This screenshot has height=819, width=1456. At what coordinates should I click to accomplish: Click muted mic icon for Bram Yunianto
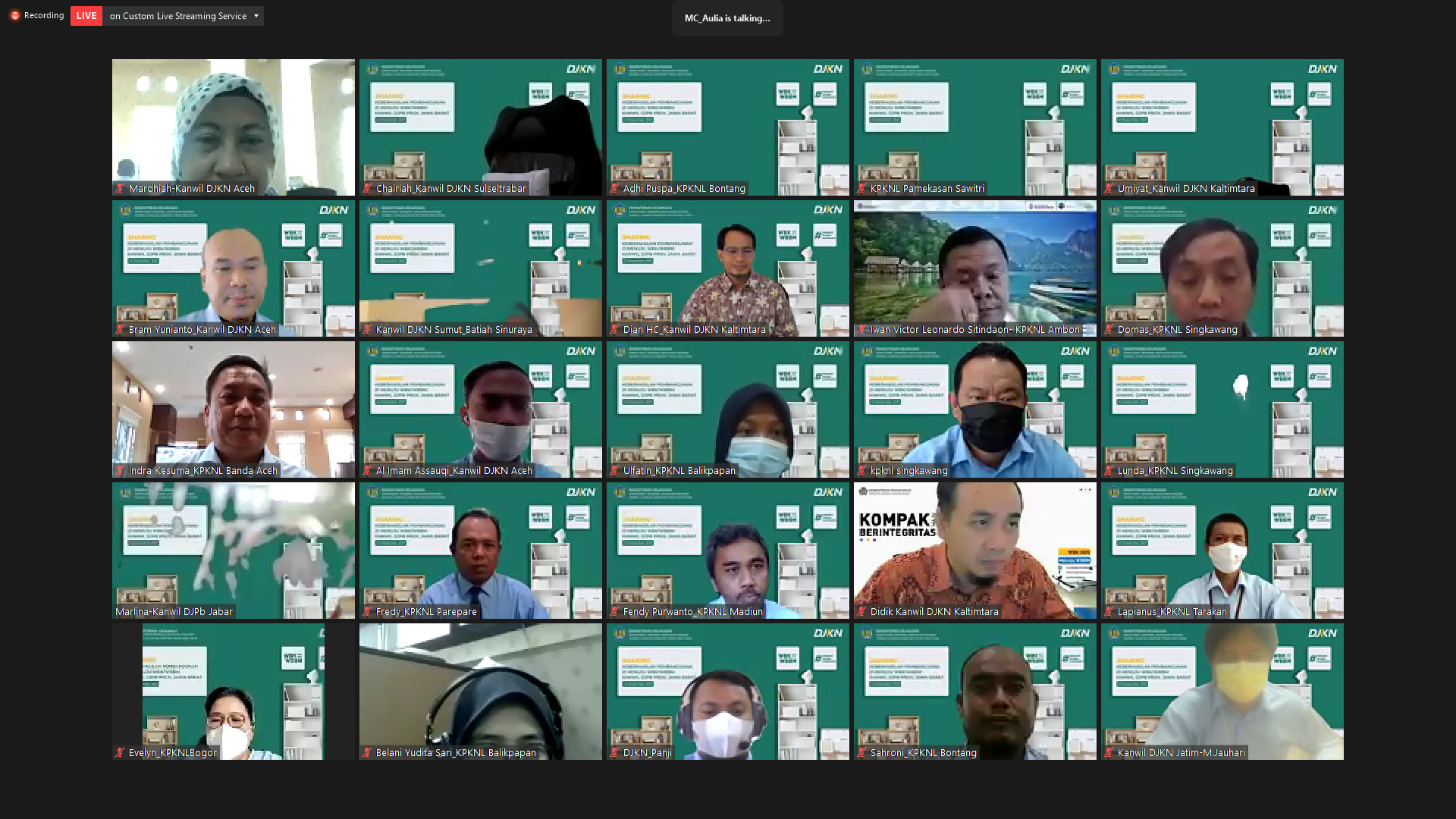(x=120, y=330)
